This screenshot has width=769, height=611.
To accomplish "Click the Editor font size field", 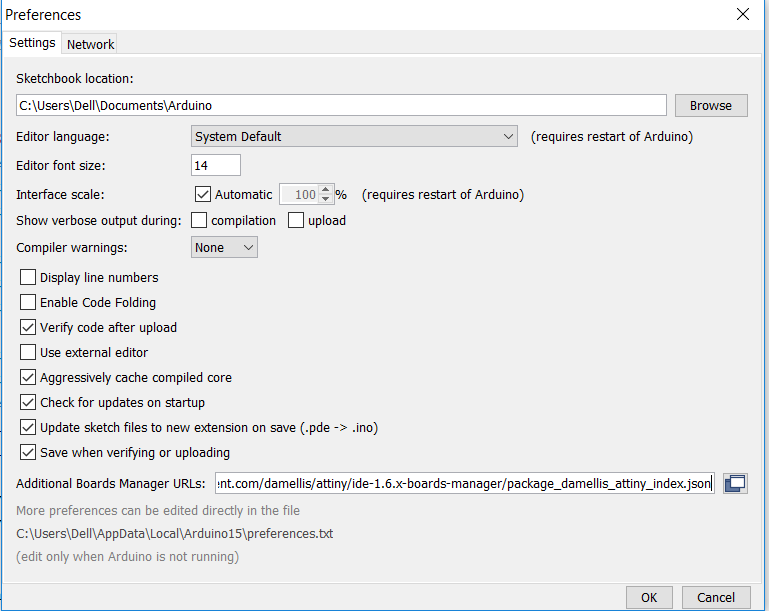I will click(x=216, y=165).
